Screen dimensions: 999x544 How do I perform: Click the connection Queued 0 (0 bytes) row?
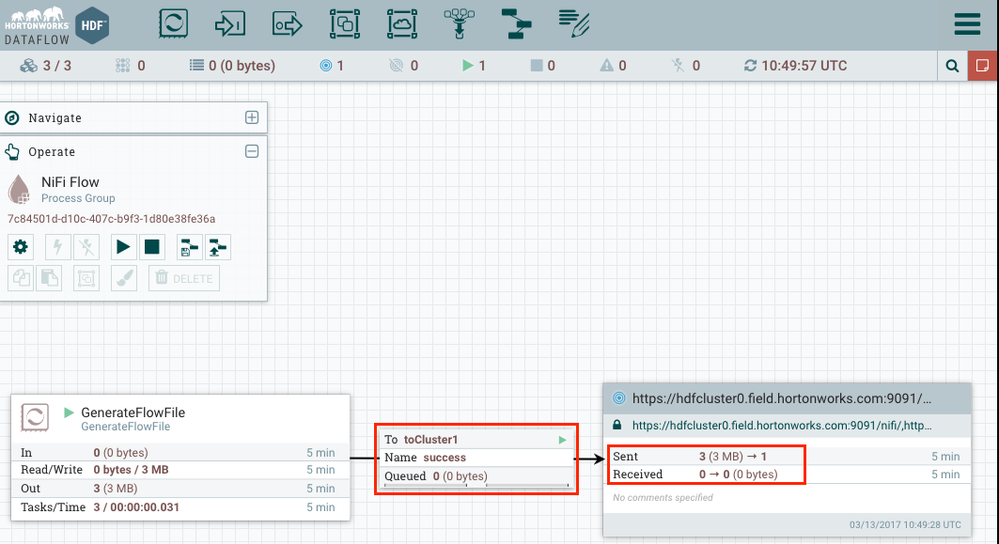tap(476, 476)
